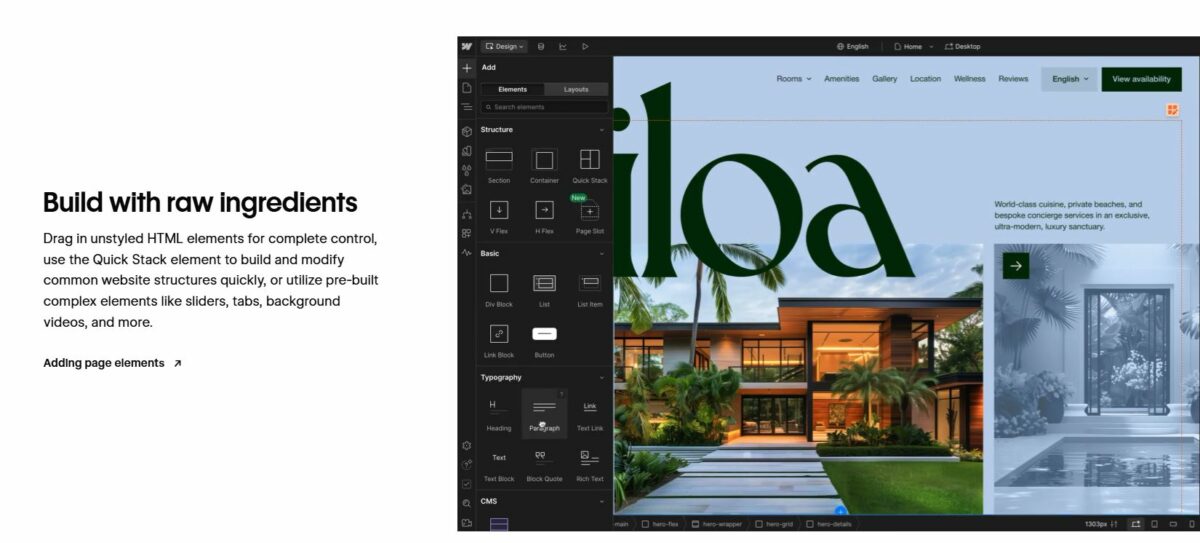Open the Assets image panel icon
Image resolution: width=1200 pixels, height=543 pixels.
point(467,189)
